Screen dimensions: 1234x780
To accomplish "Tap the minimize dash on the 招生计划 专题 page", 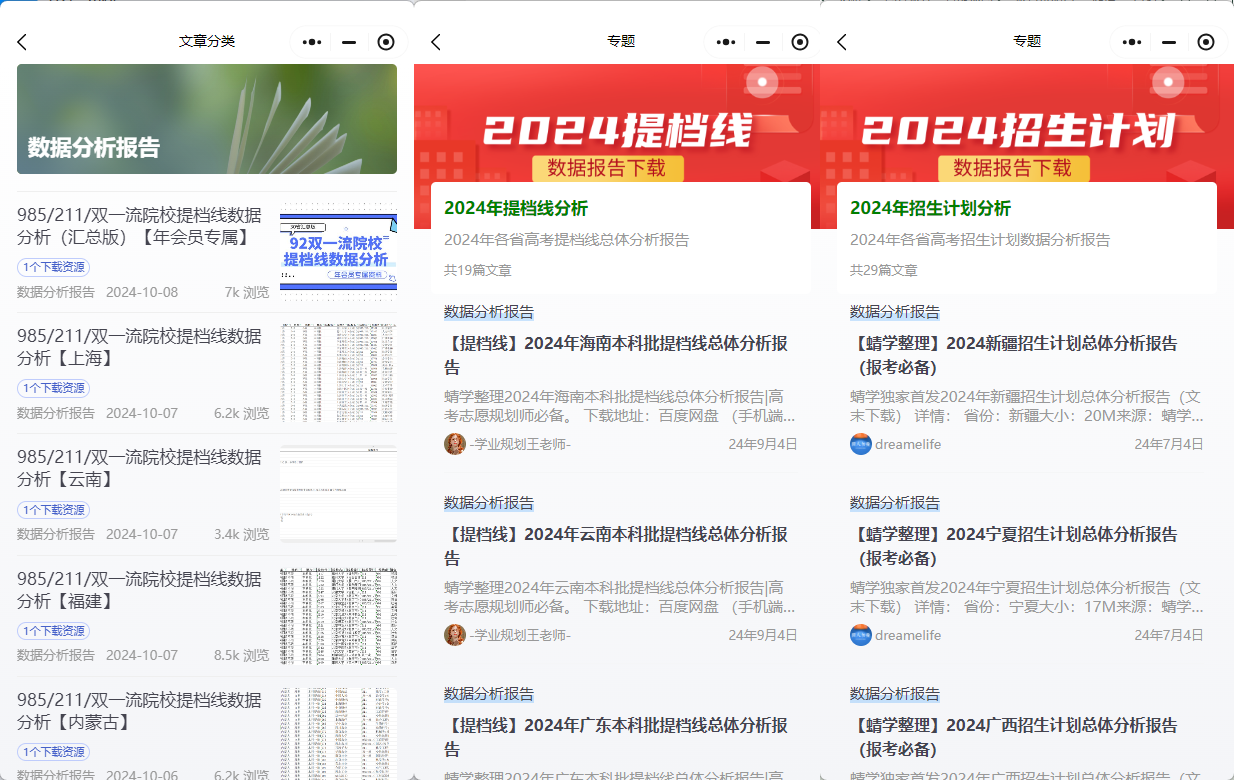I will point(1168,41).
